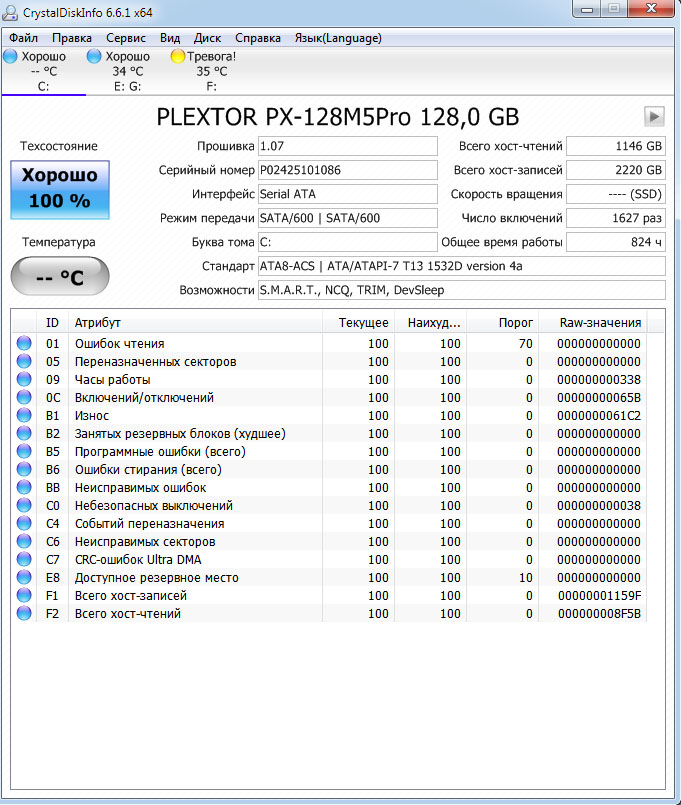
Task: Click the PLEXTOR PX-128M5Pro 128,0 GB title
Action: pyautogui.click(x=337, y=117)
